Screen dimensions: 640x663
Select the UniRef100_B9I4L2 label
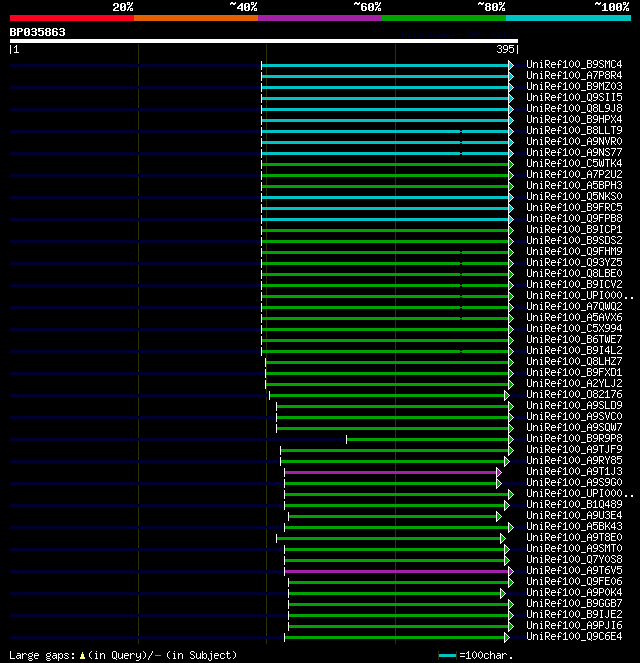coord(574,350)
